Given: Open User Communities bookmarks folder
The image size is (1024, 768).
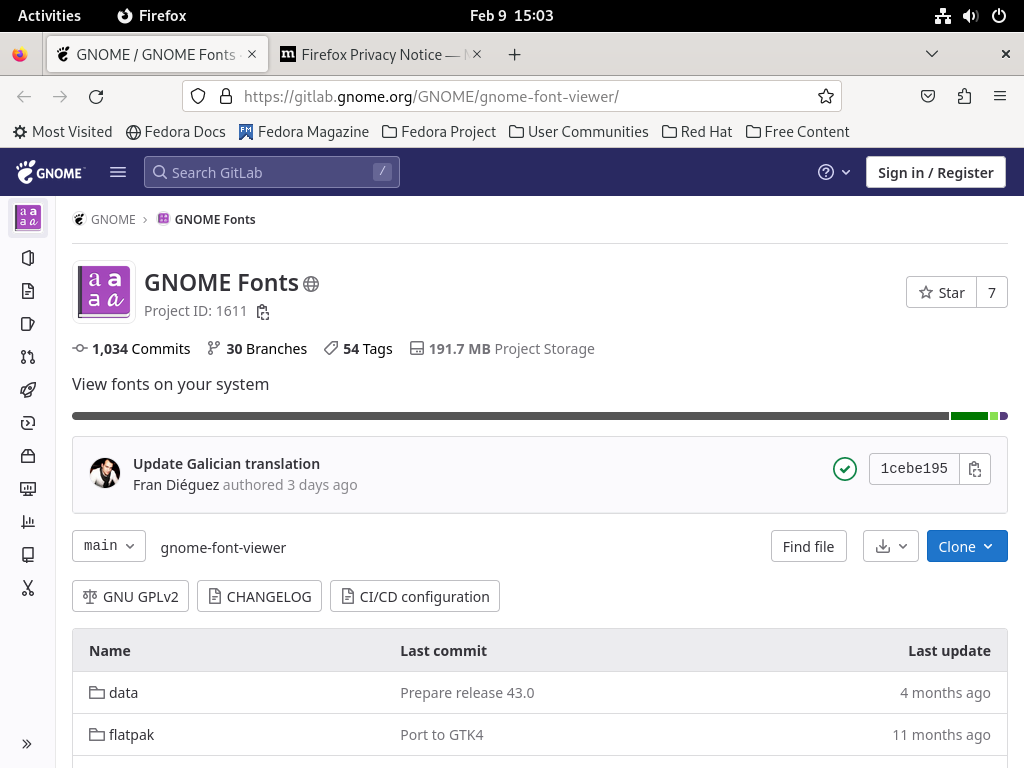Looking at the screenshot, I should (579, 132).
